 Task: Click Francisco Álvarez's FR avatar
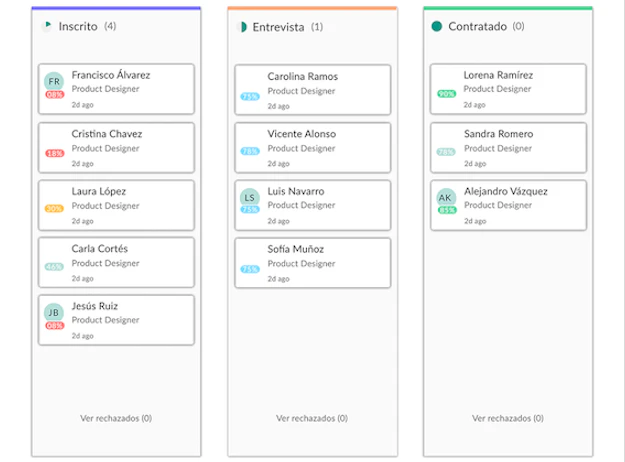tap(54, 82)
